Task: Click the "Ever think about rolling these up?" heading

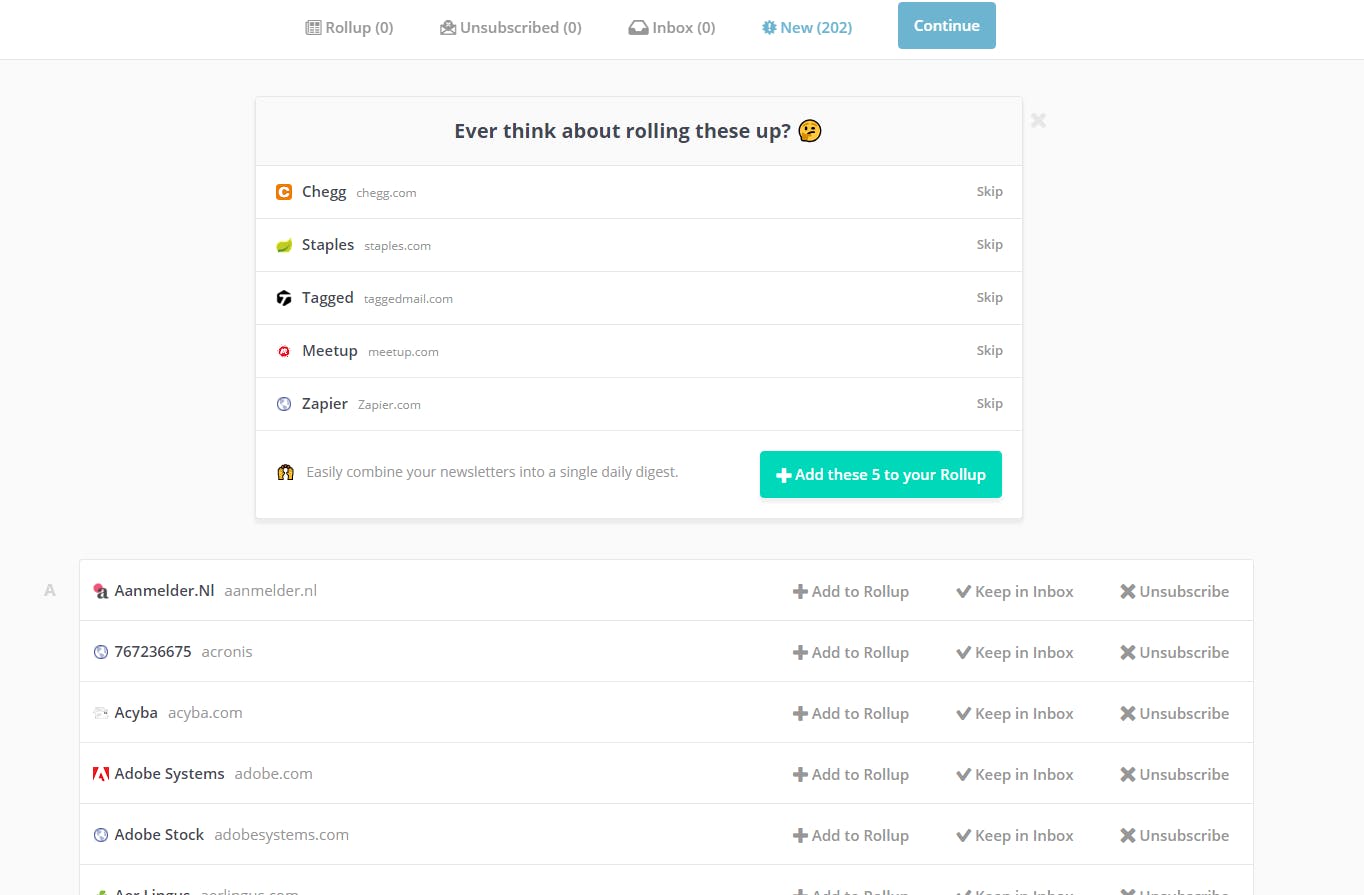Action: click(623, 131)
